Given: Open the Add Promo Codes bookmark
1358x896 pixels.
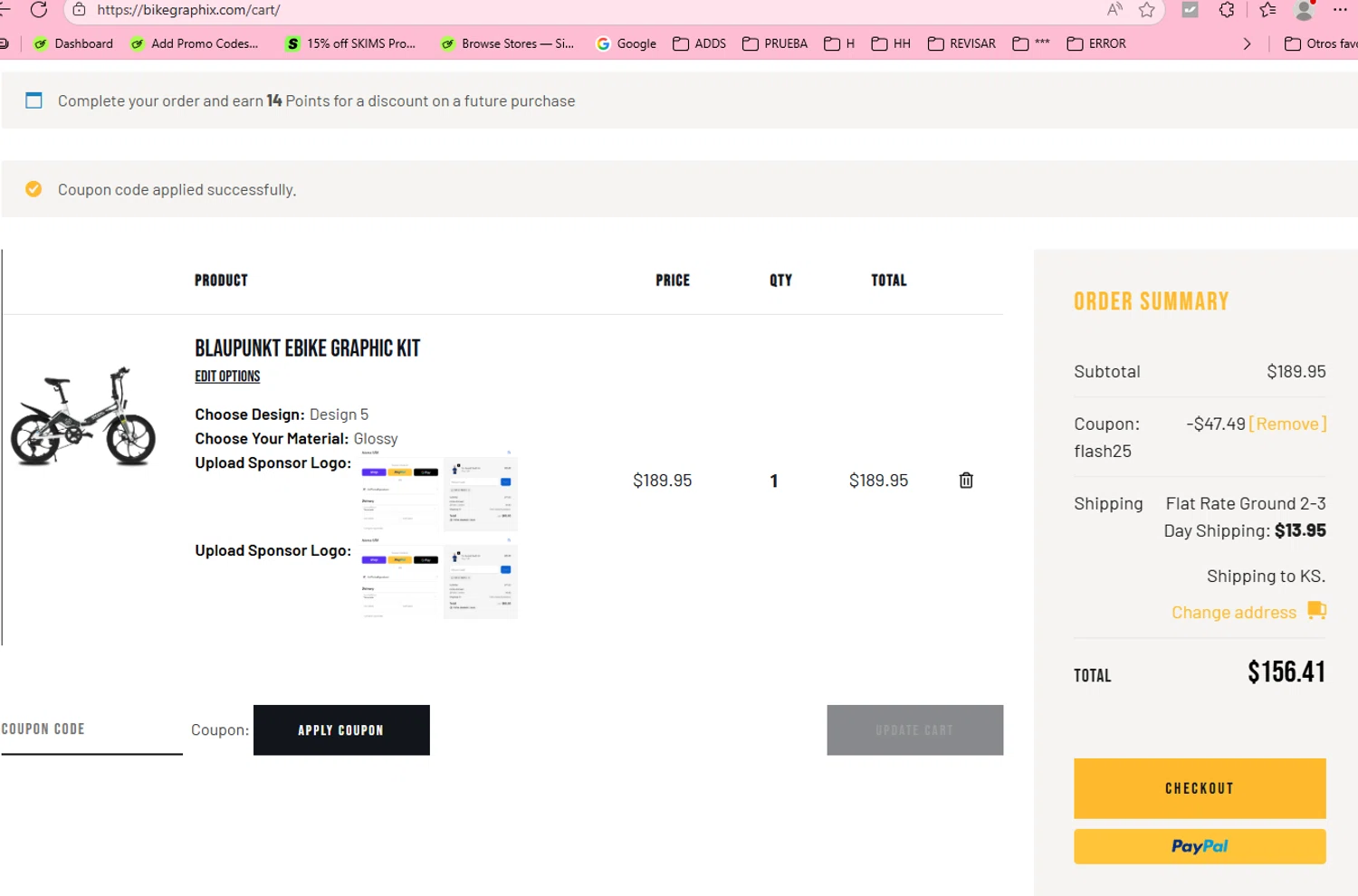Looking at the screenshot, I should coord(195,43).
